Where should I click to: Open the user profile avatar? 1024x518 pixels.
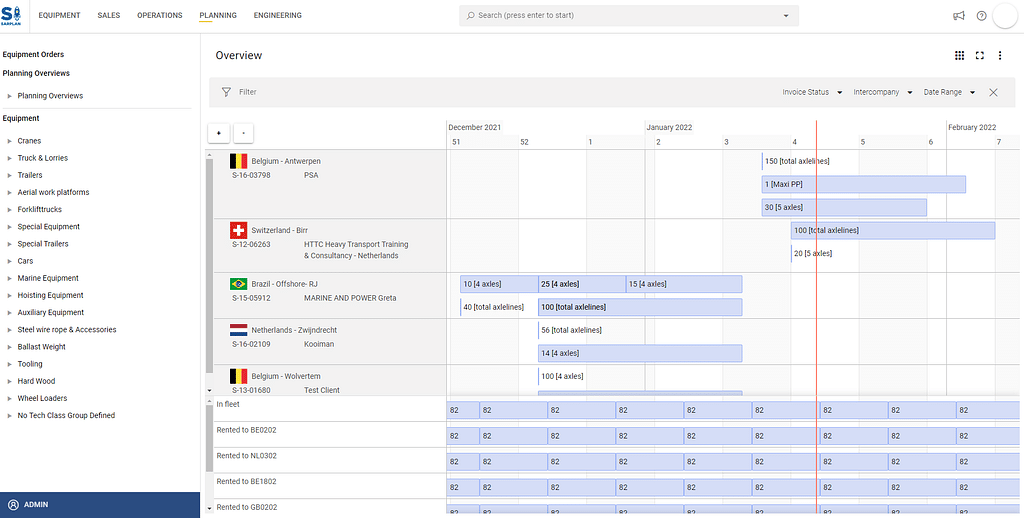(x=1005, y=16)
